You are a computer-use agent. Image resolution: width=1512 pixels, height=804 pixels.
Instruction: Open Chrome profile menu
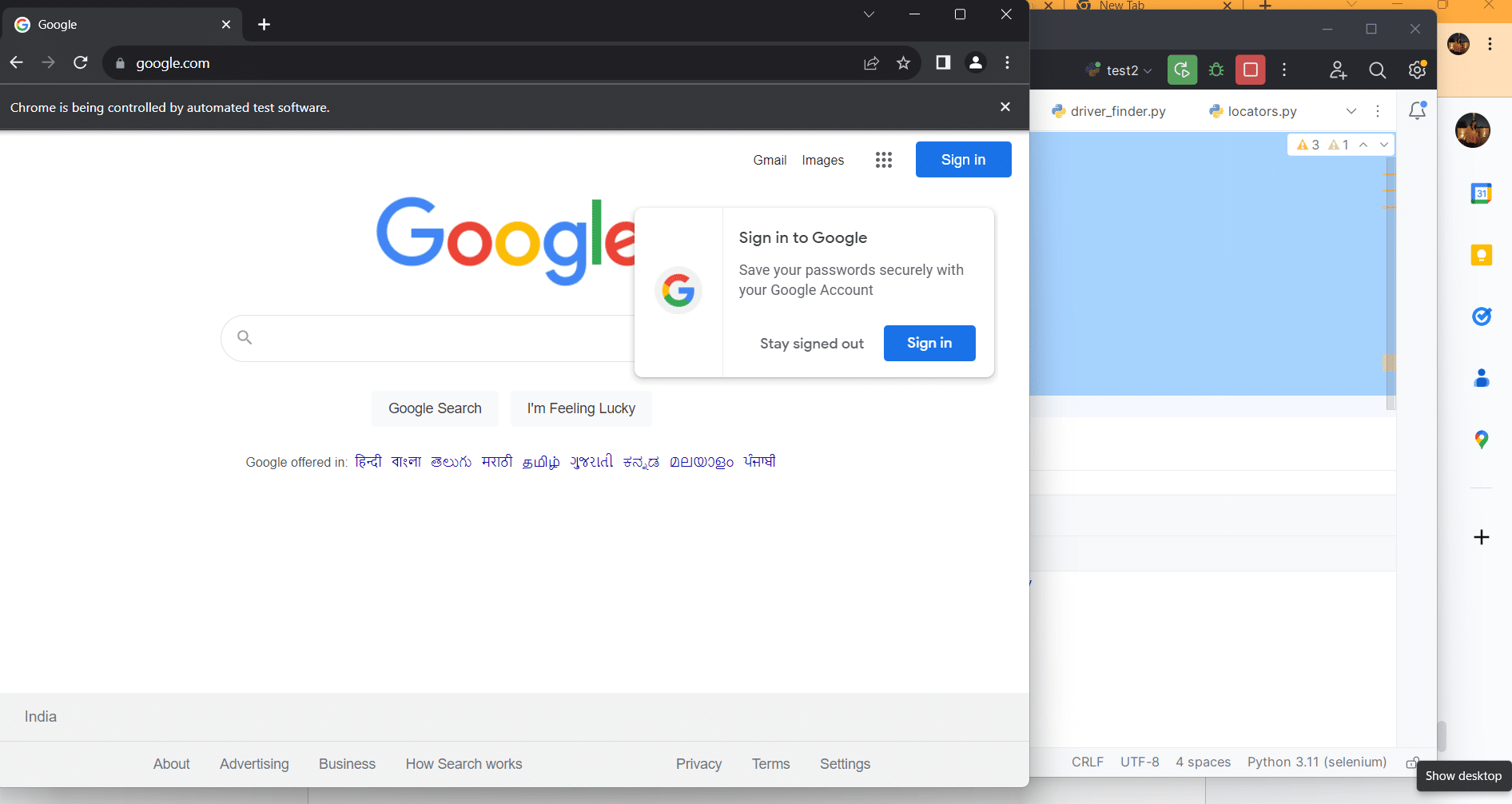(x=976, y=62)
